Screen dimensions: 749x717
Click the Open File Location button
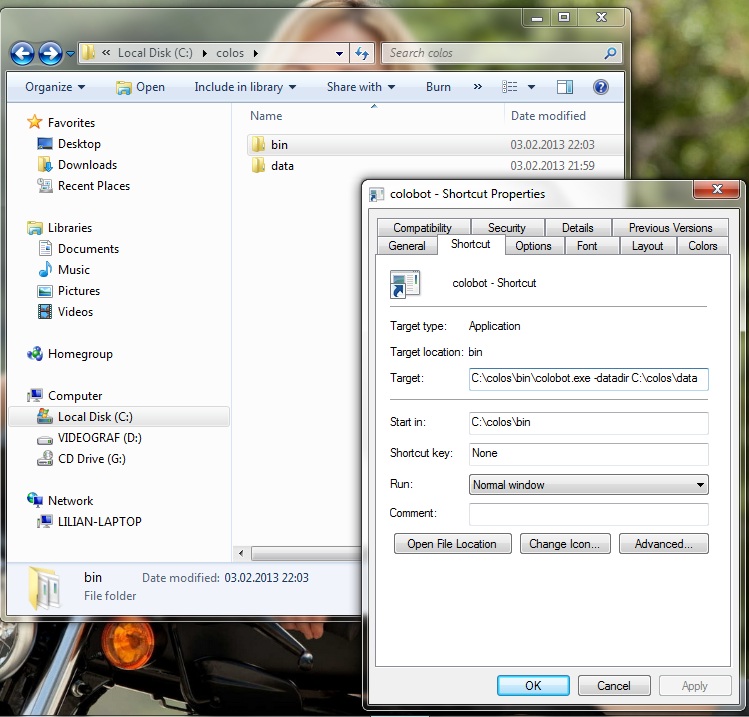coord(452,544)
